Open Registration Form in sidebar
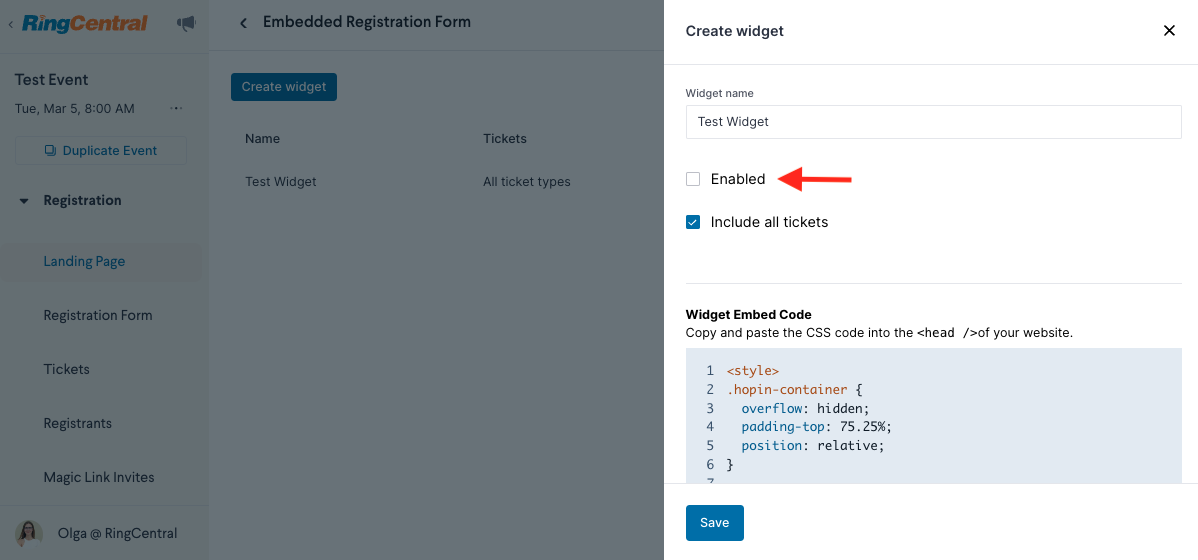The width and height of the screenshot is (1198, 560). pos(98,316)
